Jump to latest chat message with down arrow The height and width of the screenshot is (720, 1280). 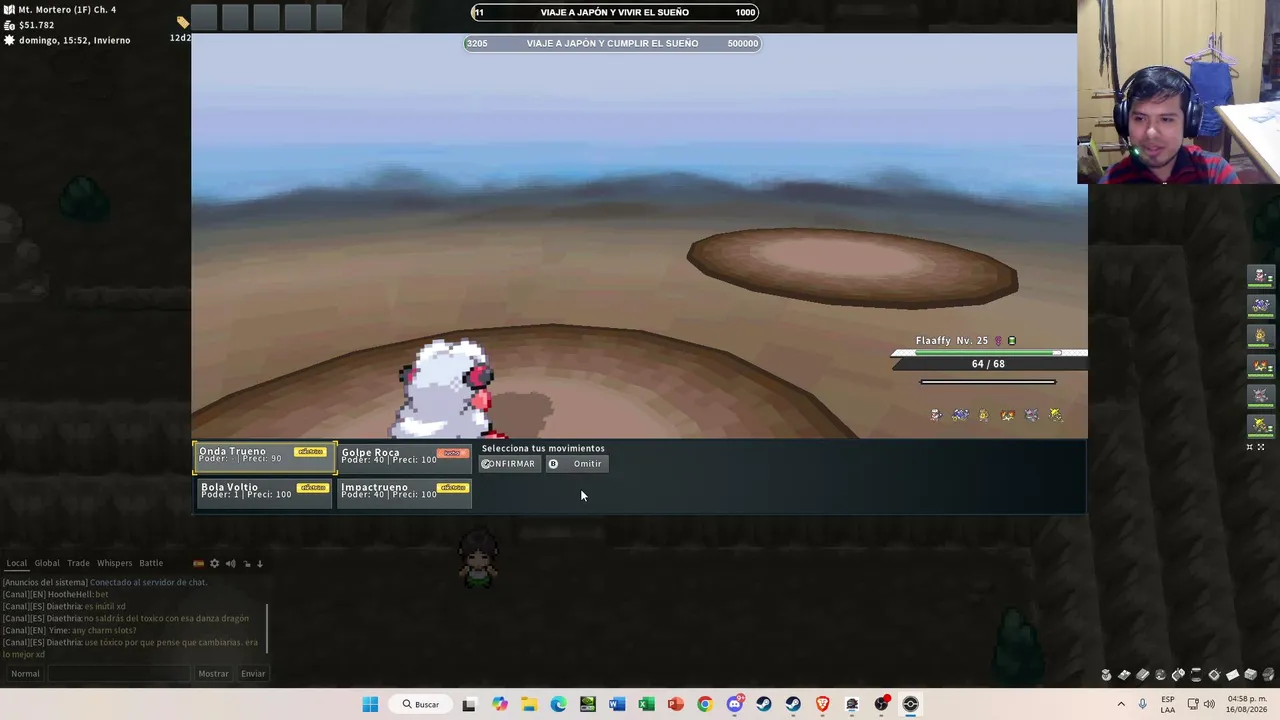point(260,564)
